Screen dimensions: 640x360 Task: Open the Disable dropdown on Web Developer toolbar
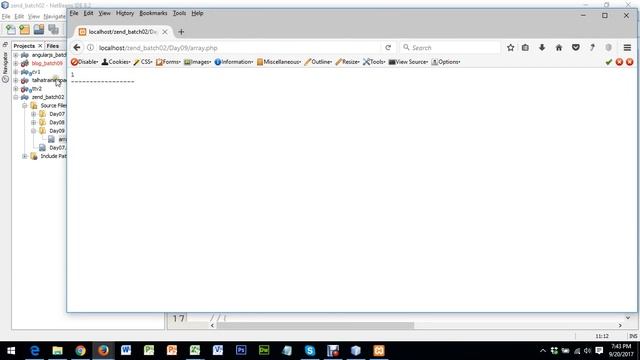point(84,62)
